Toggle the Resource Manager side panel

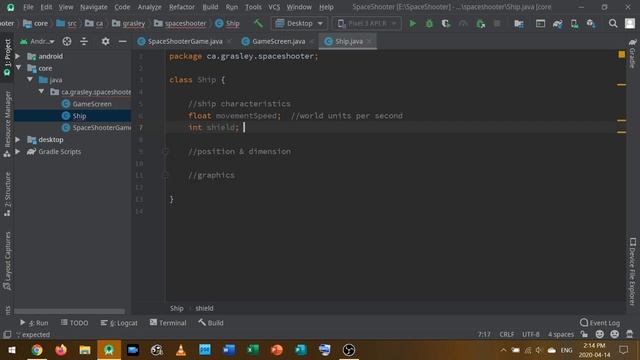[x=7, y=124]
